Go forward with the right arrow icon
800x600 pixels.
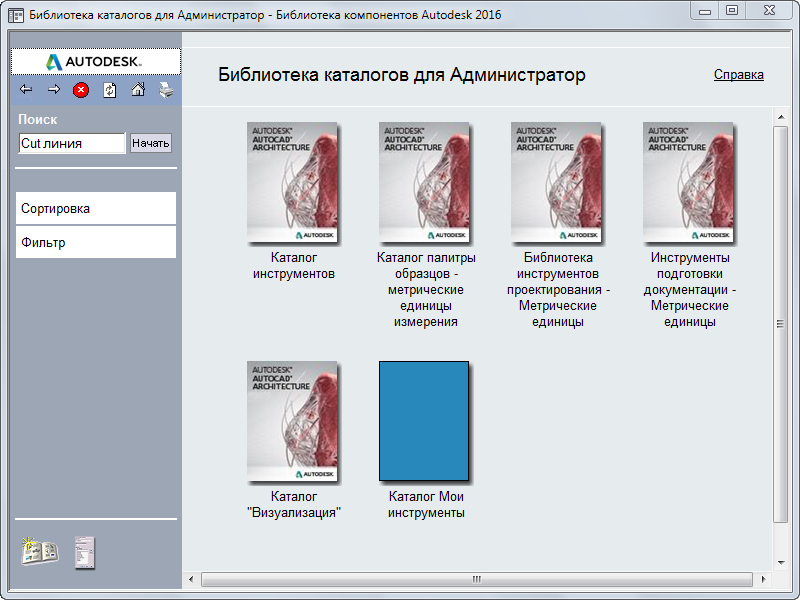tap(54, 90)
